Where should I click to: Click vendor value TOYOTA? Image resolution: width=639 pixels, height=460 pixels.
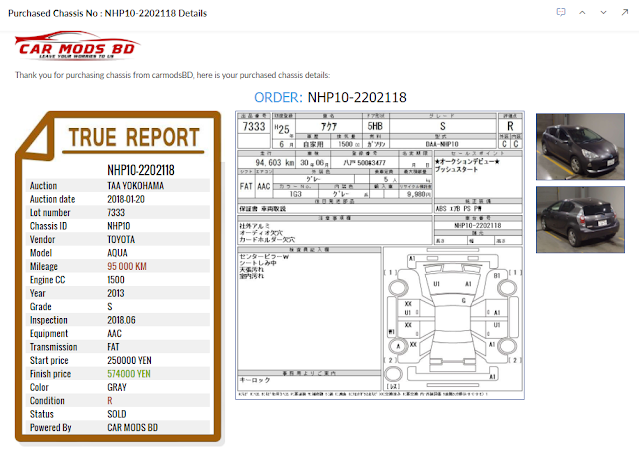121,240
